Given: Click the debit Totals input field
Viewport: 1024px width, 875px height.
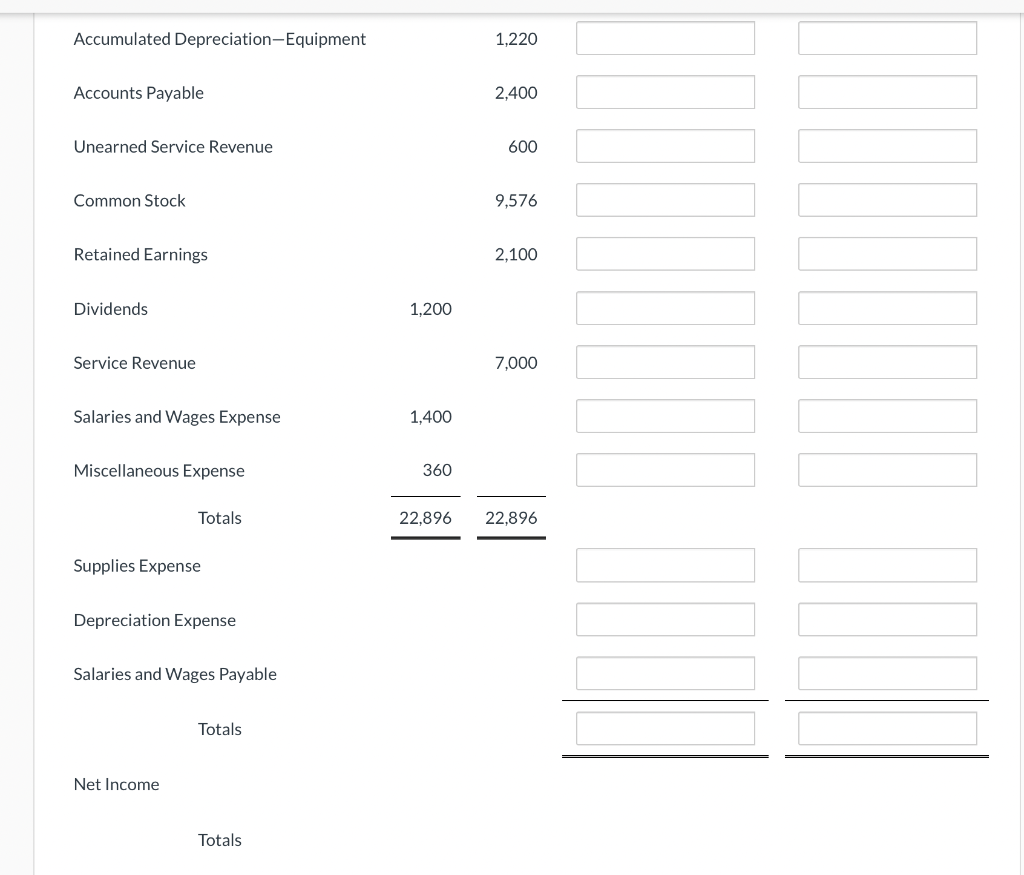Looking at the screenshot, I should 665,728.
